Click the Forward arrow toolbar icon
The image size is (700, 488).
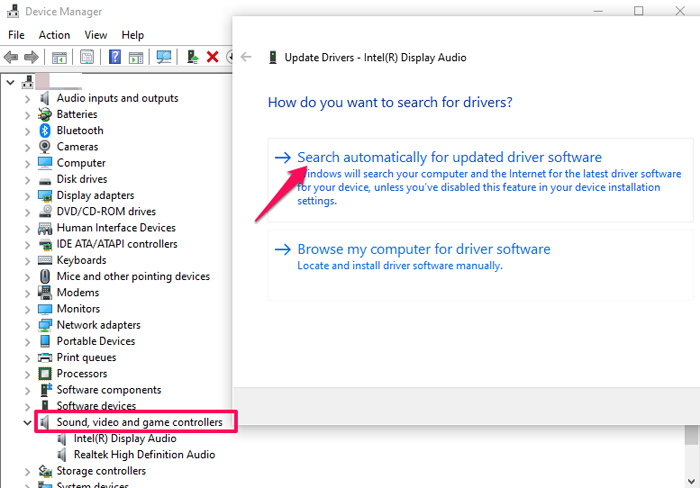(x=31, y=57)
